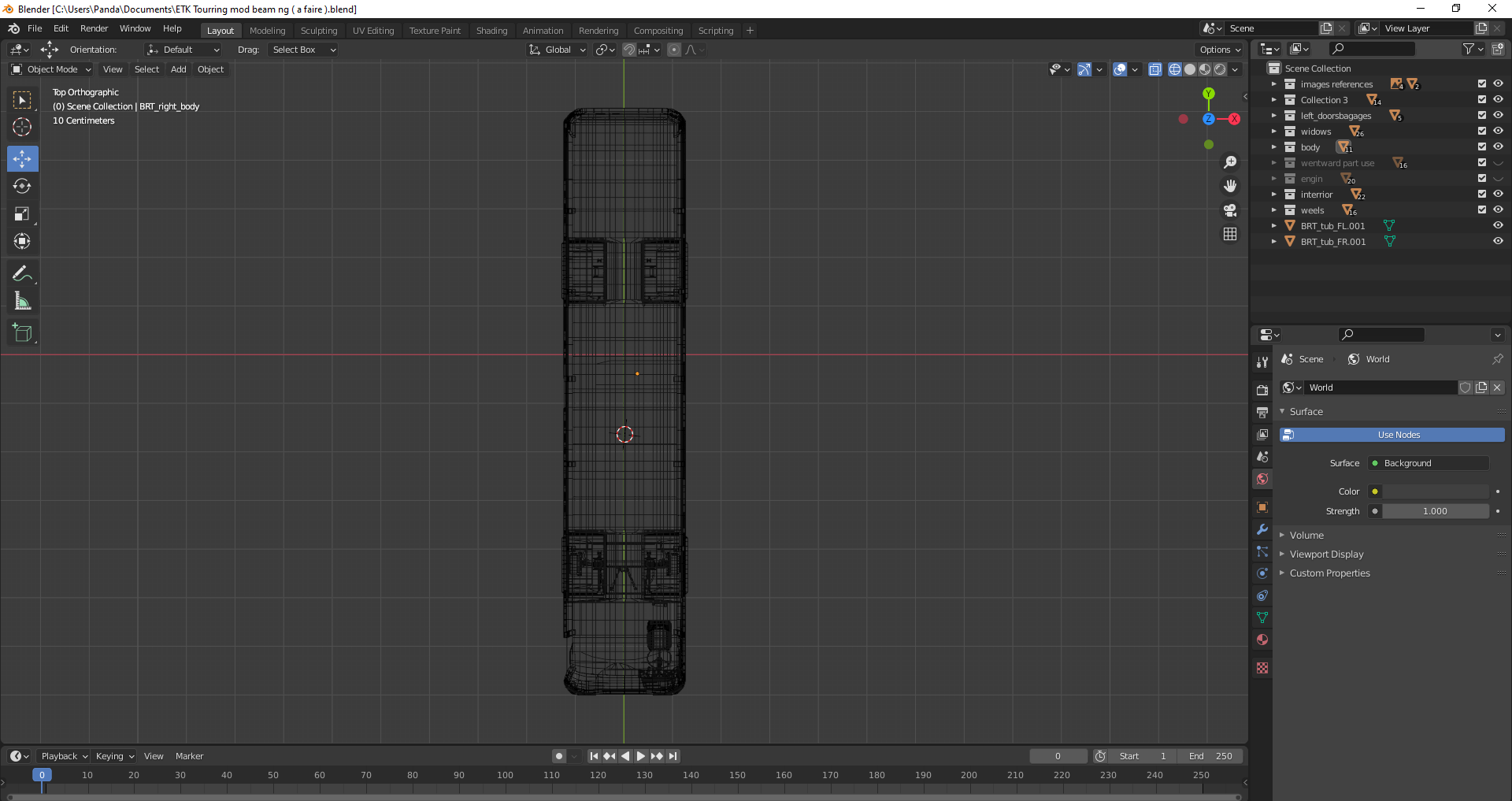This screenshot has height=801, width=1512.
Task: Toggle camera view in viewport
Action: tap(1230, 210)
